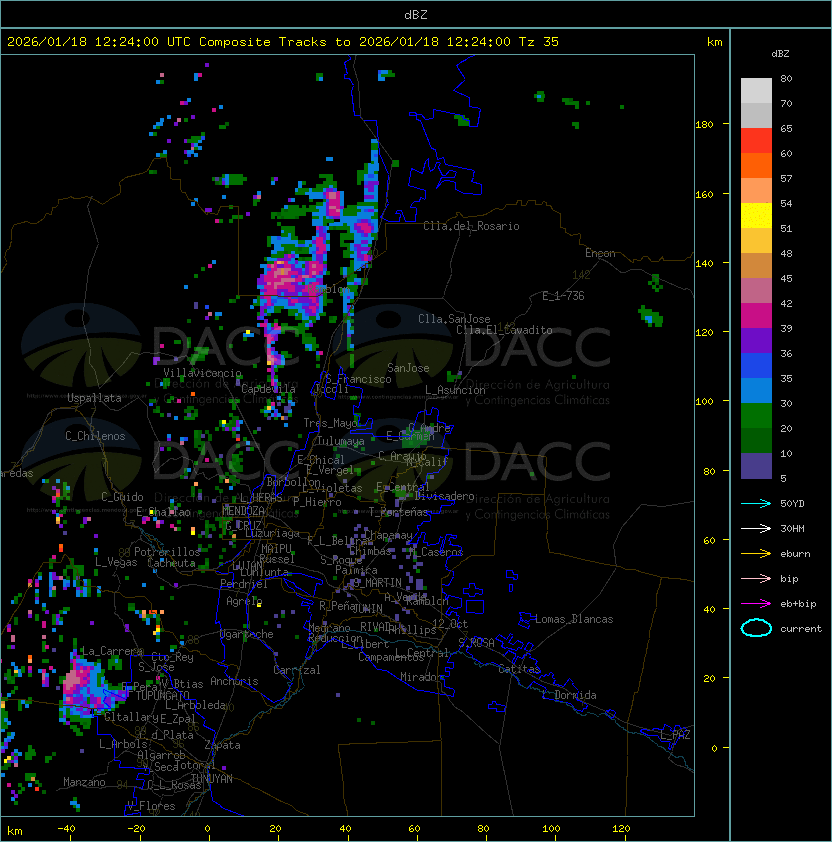Click the 'La_Carrera' map label

[x=112, y=651]
